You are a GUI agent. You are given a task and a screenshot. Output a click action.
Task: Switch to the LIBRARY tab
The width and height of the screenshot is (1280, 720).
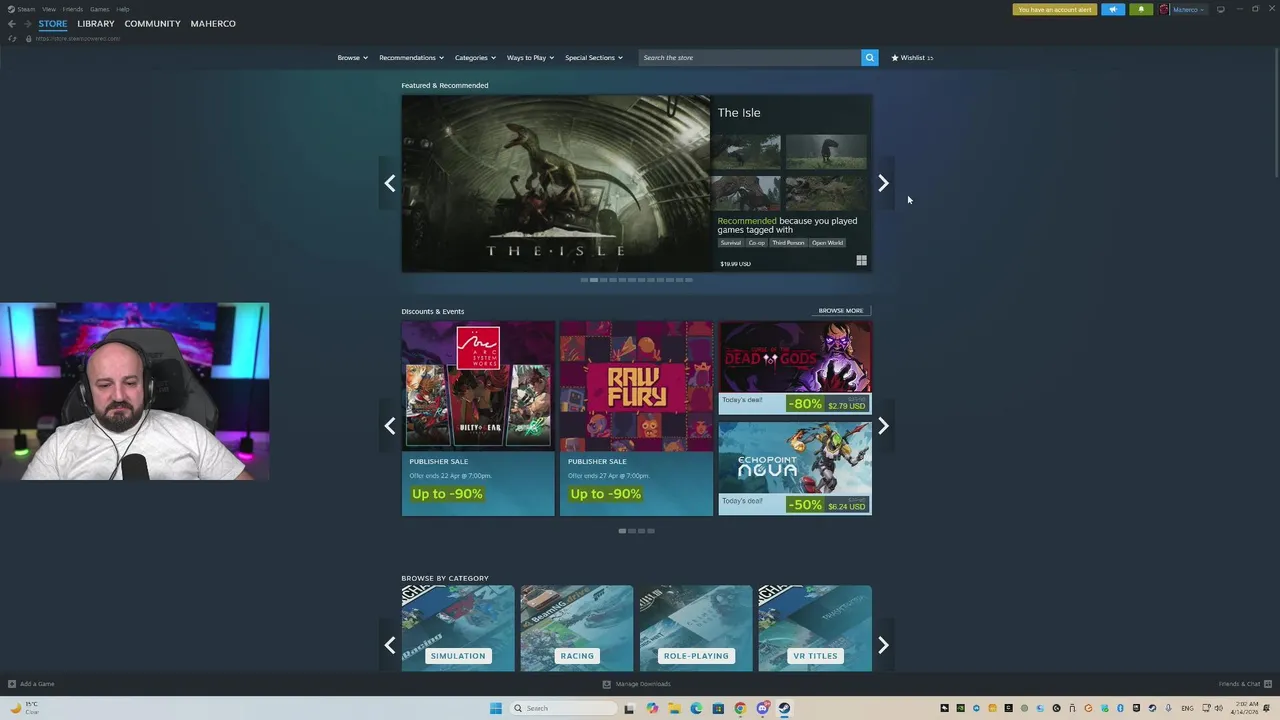point(96,23)
